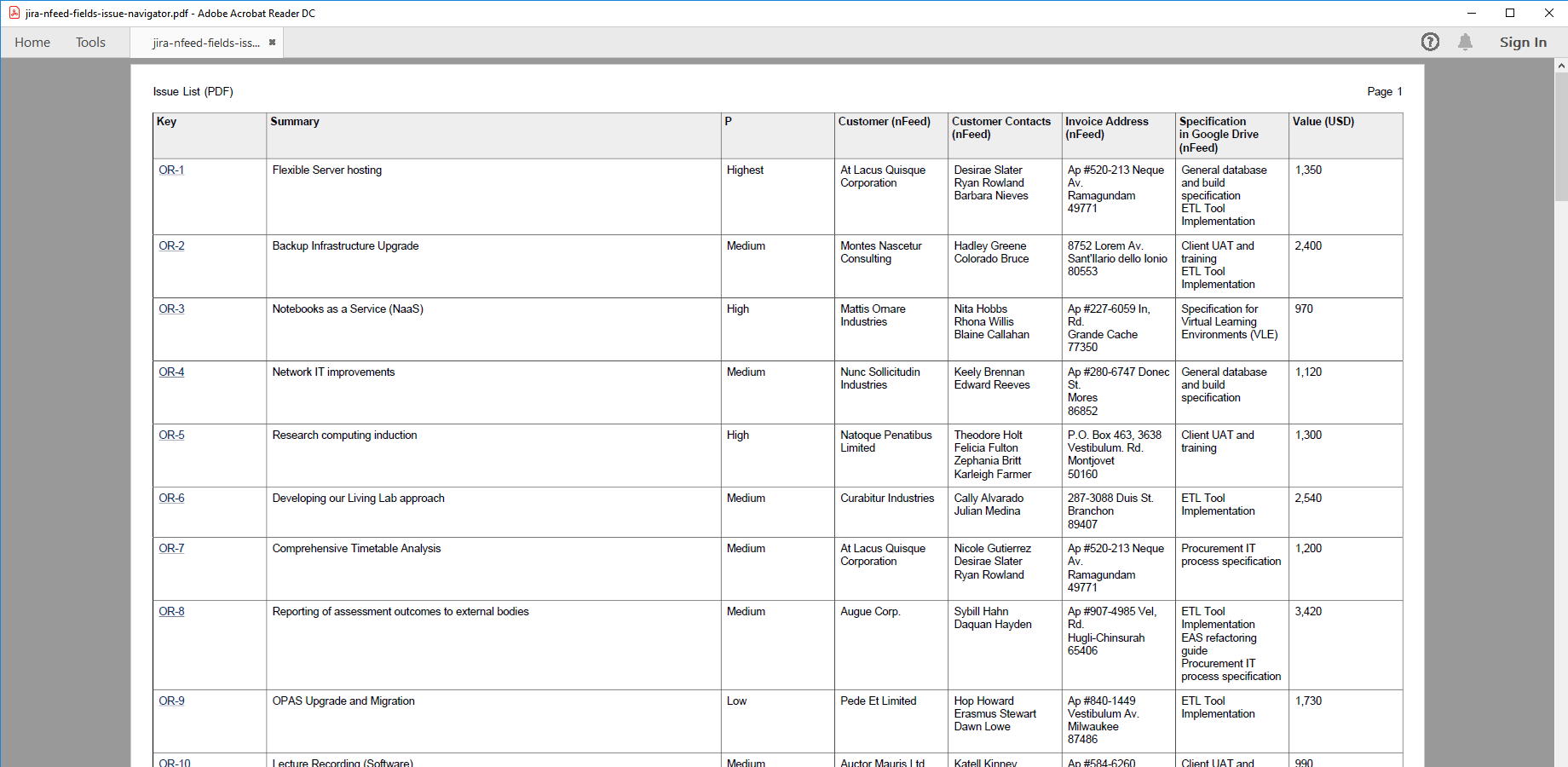The image size is (1568, 767).
Task: Close the jira-nfeed-fields document tab
Action: (x=272, y=43)
